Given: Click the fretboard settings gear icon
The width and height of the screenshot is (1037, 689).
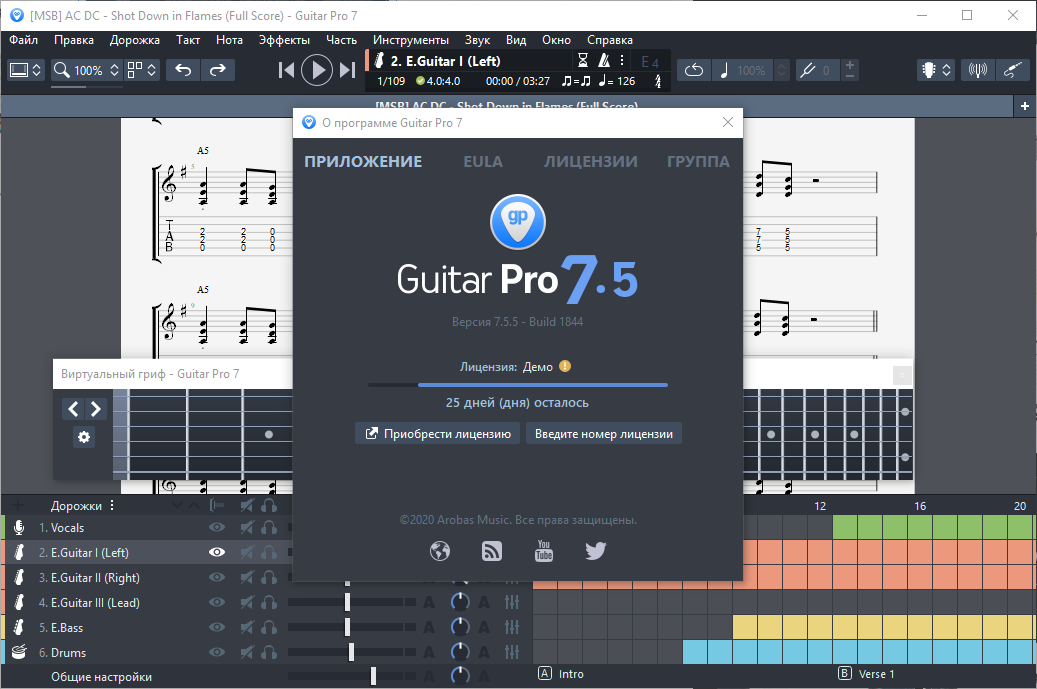Looking at the screenshot, I should click(84, 437).
